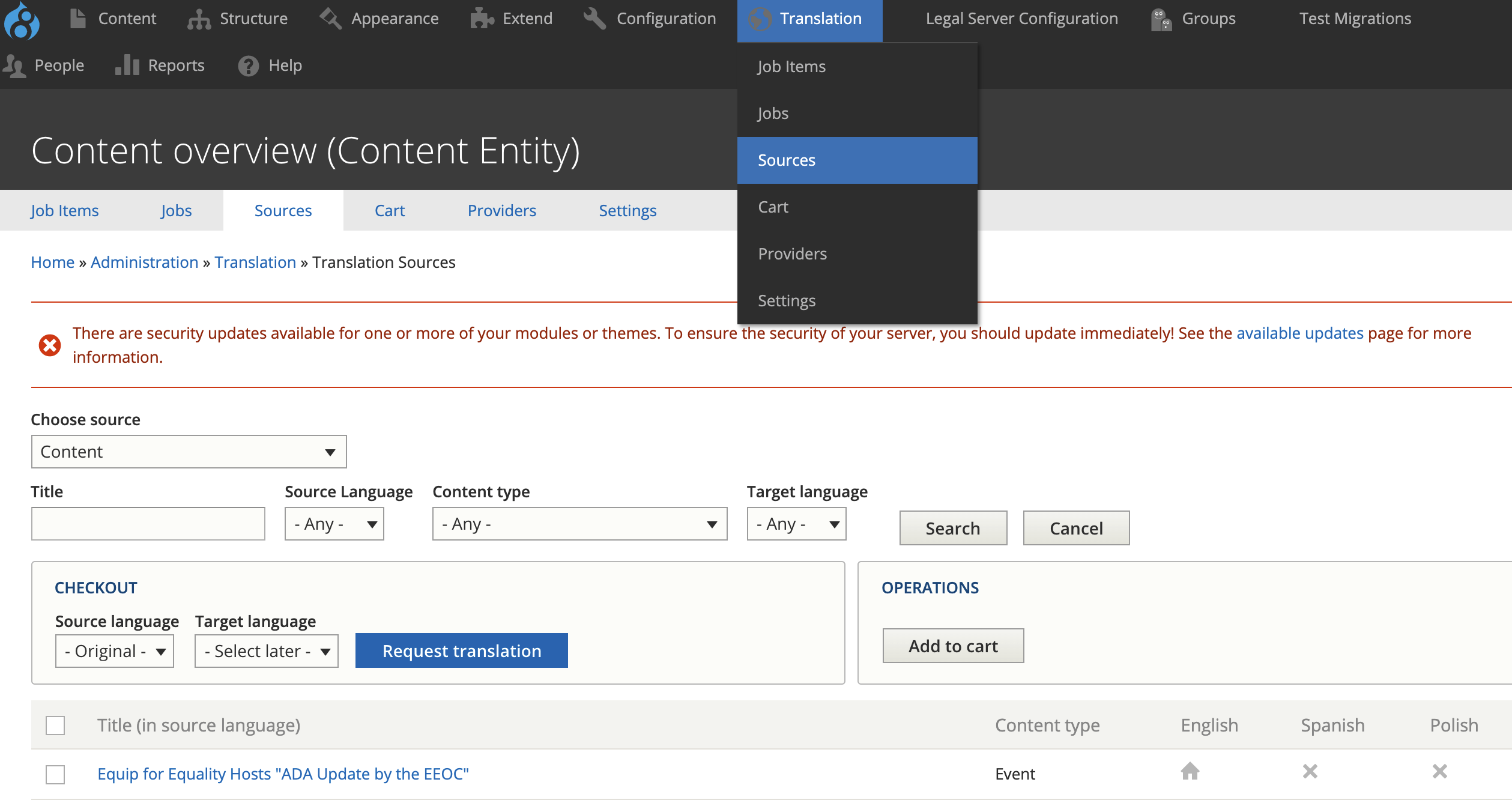Switch to the Job Items tab
The height and width of the screenshot is (812, 1512).
coord(64,210)
